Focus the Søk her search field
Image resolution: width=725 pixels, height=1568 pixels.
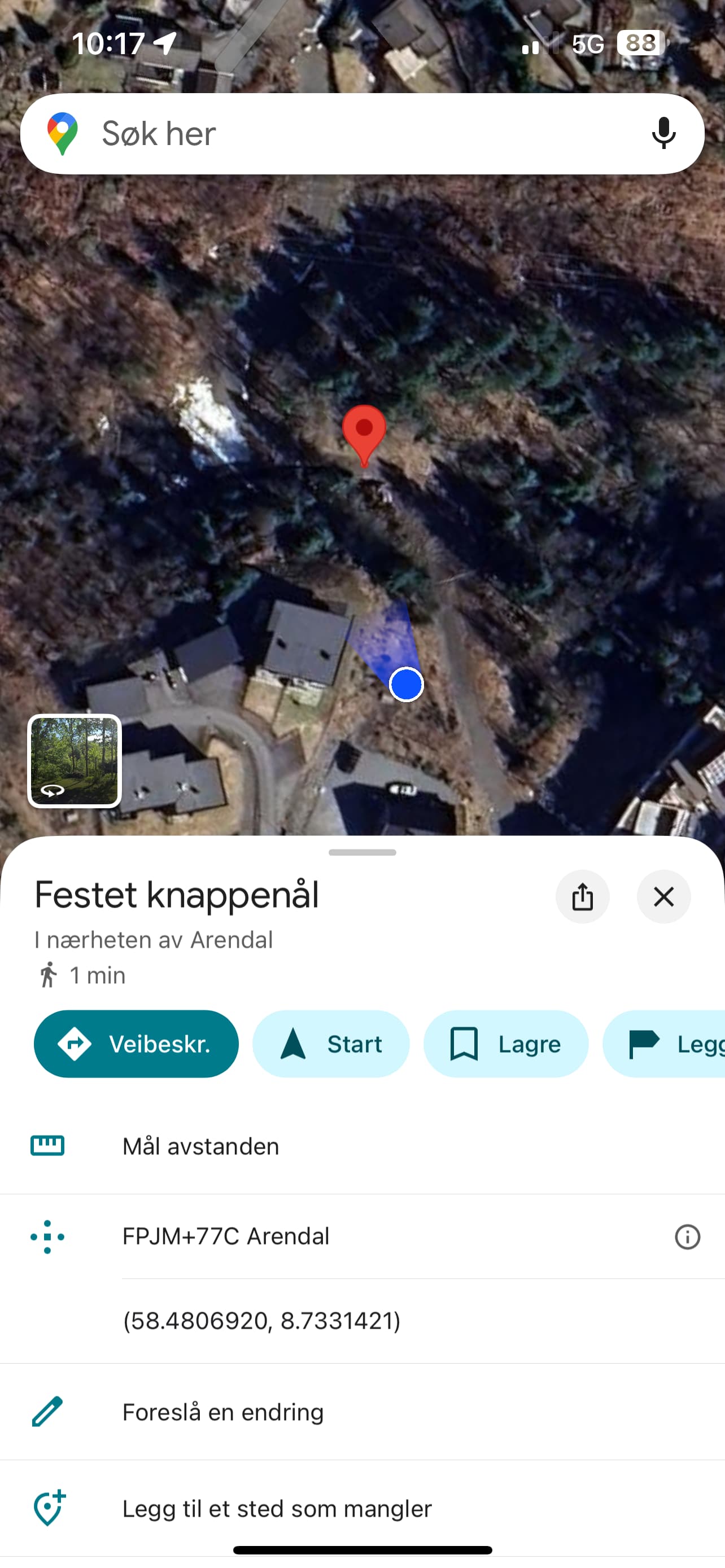362,133
